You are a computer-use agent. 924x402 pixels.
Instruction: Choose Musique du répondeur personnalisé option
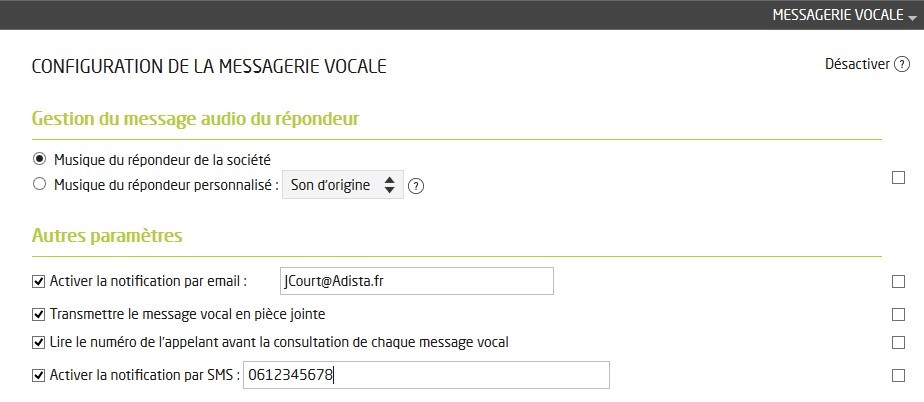point(40,184)
